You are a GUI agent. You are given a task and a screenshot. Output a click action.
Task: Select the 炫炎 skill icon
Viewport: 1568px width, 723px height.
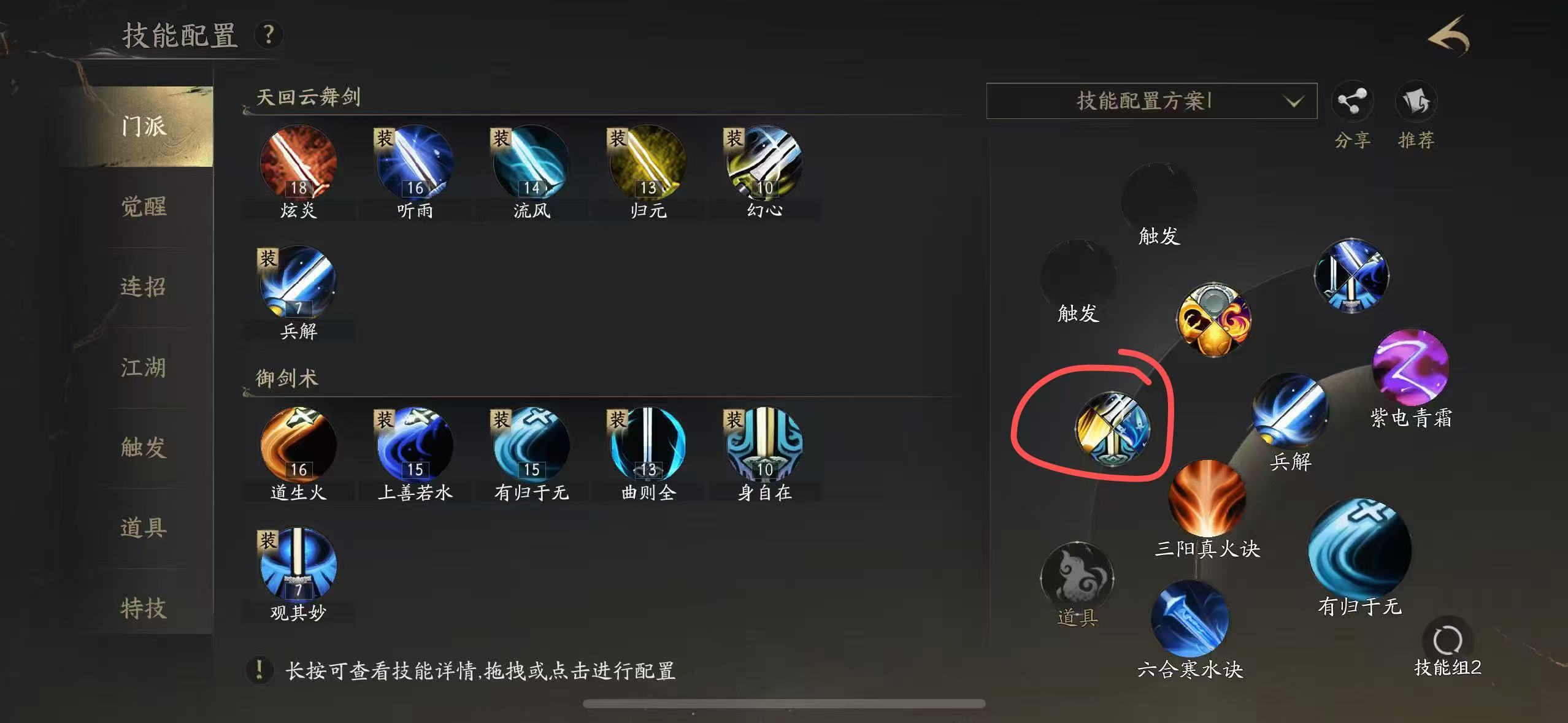(298, 163)
